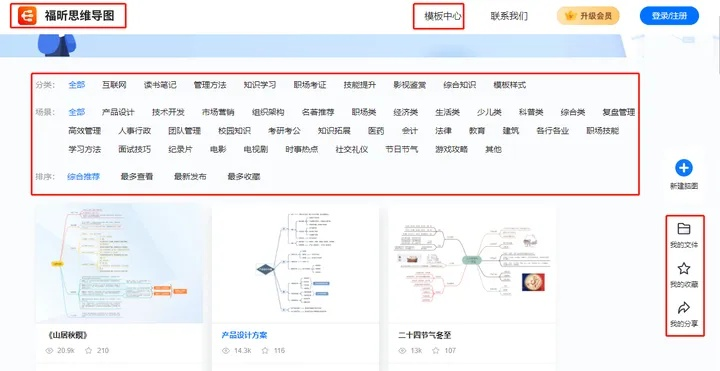Screen dimensions: 720x371
Task: Open 我的分享 share arrow icon
Action: point(684,308)
